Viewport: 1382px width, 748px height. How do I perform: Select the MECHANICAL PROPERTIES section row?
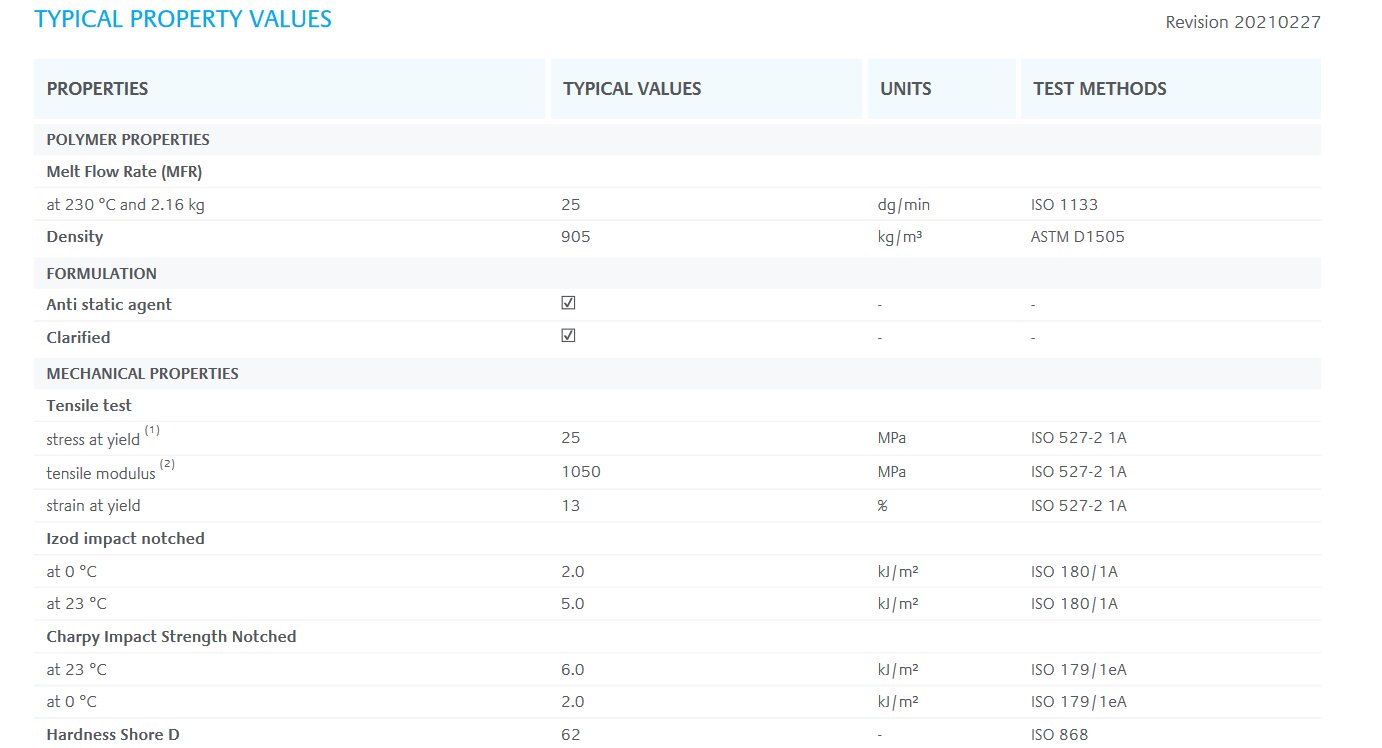click(x=677, y=373)
